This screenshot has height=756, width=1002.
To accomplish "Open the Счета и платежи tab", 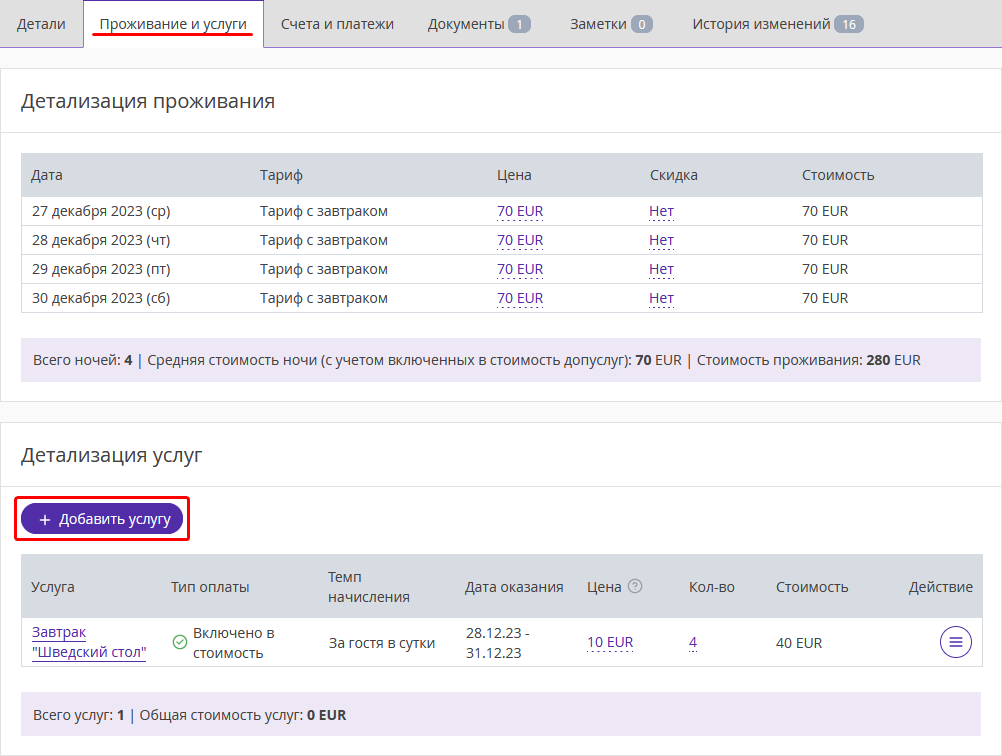I will [337, 24].
